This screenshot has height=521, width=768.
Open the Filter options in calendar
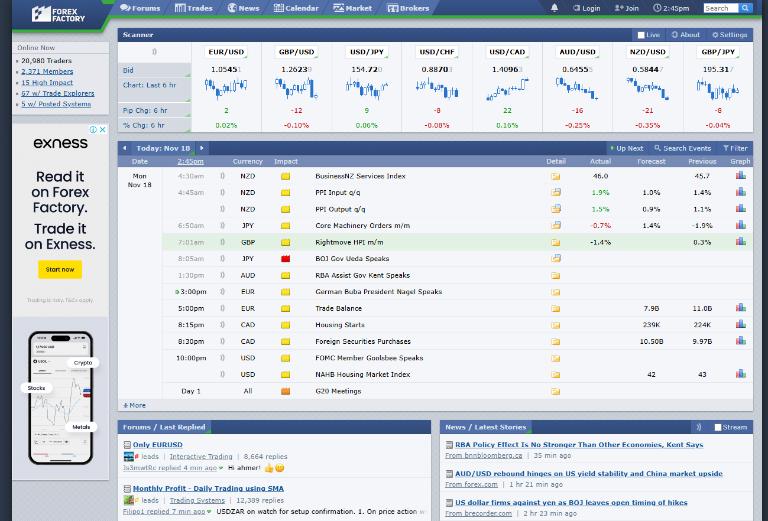(x=734, y=148)
